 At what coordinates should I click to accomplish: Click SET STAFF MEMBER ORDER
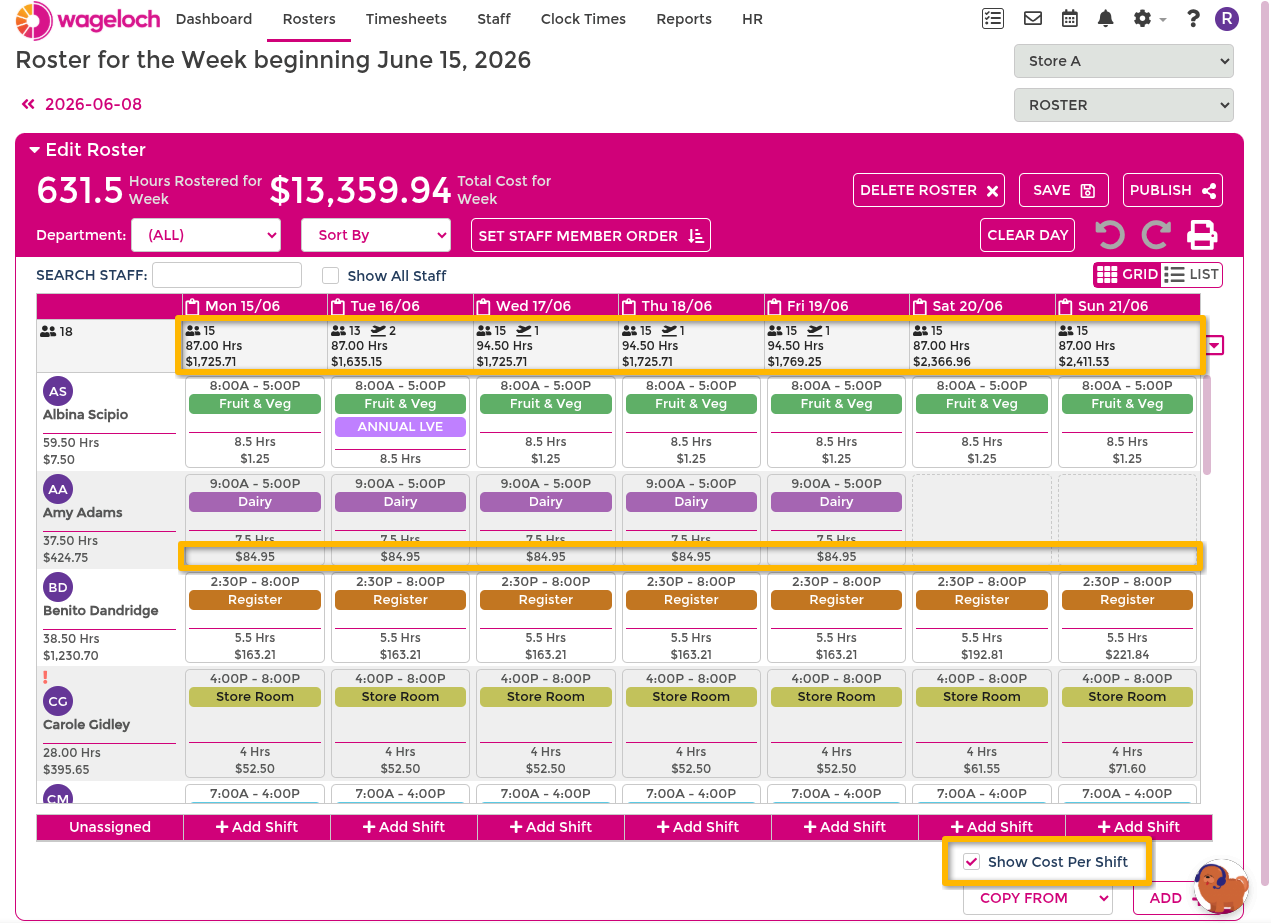pyautogui.click(x=591, y=236)
